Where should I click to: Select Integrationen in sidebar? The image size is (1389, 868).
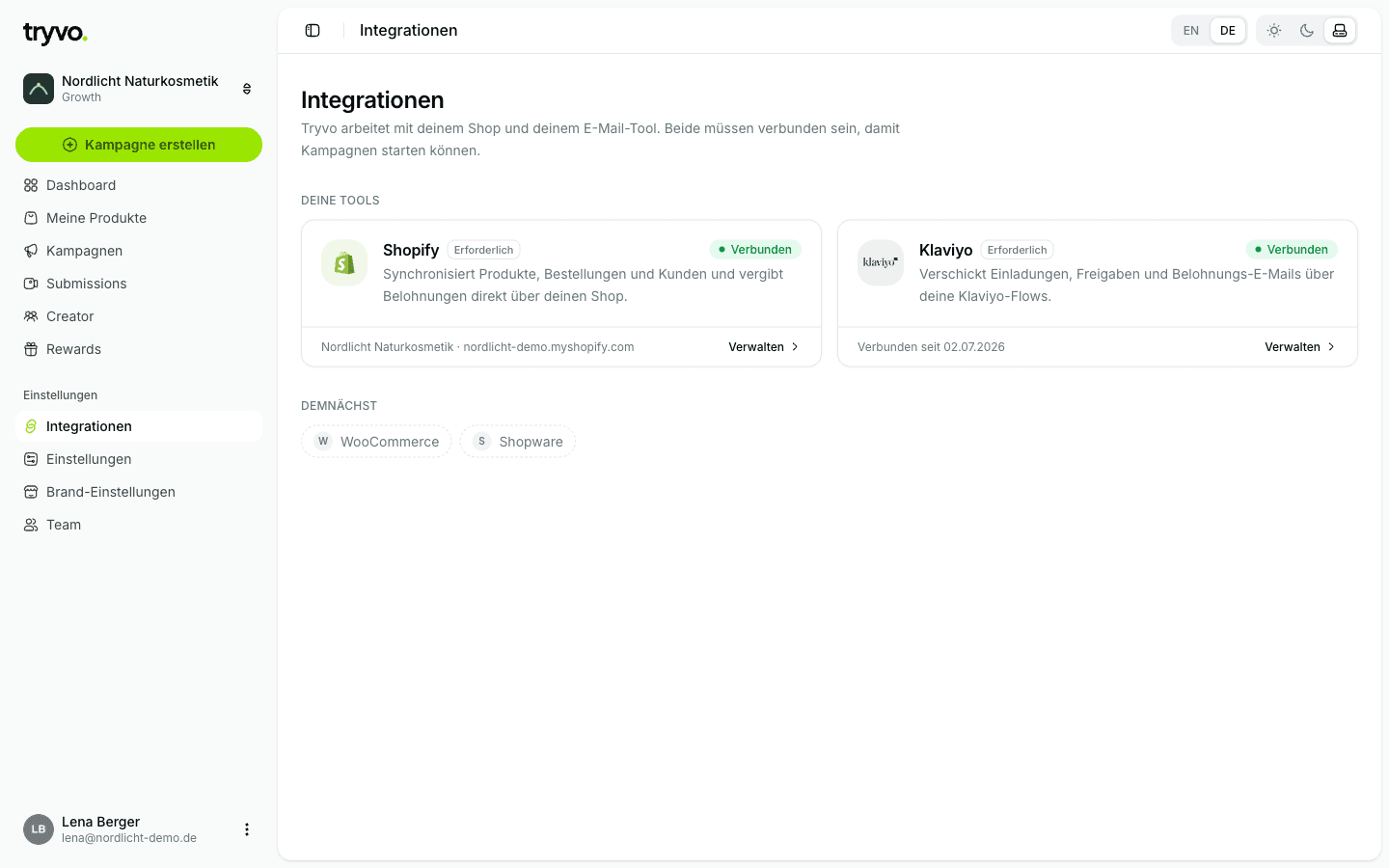tap(139, 426)
